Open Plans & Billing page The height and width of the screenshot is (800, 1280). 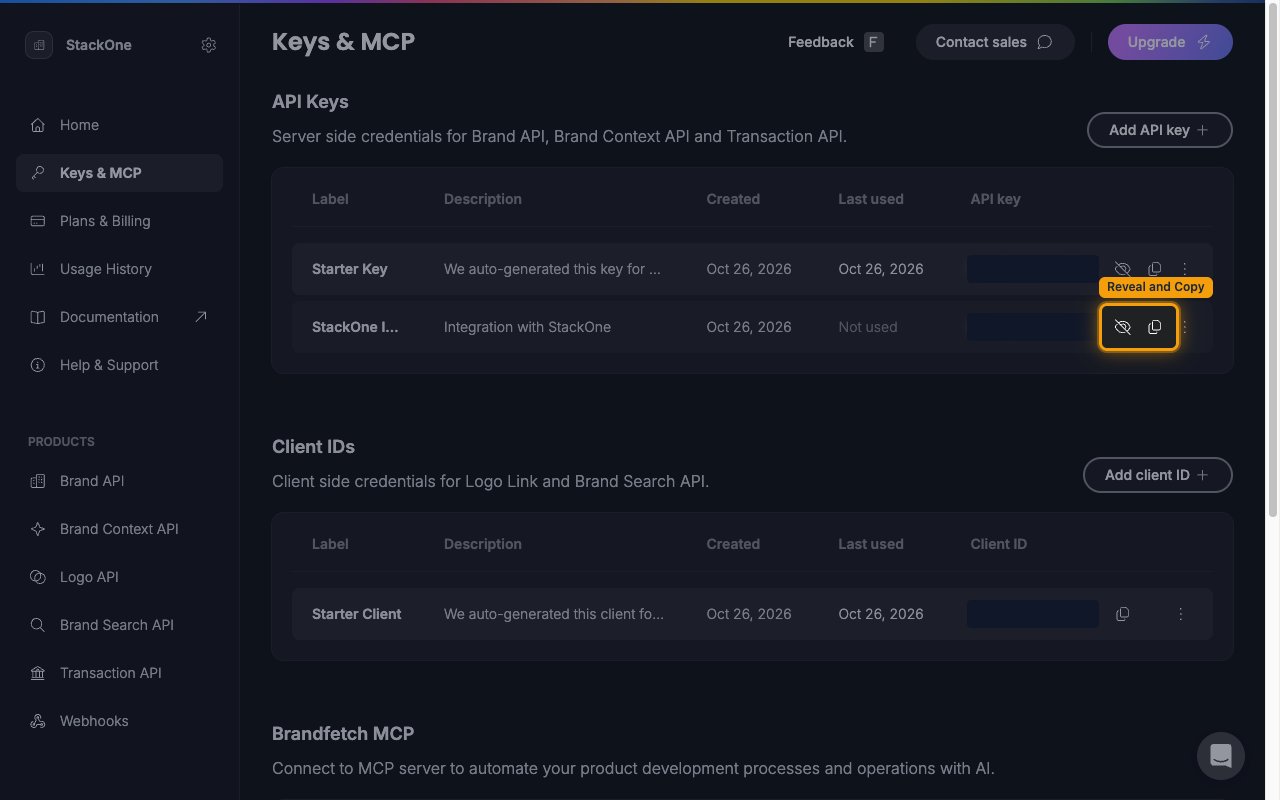tap(119, 221)
